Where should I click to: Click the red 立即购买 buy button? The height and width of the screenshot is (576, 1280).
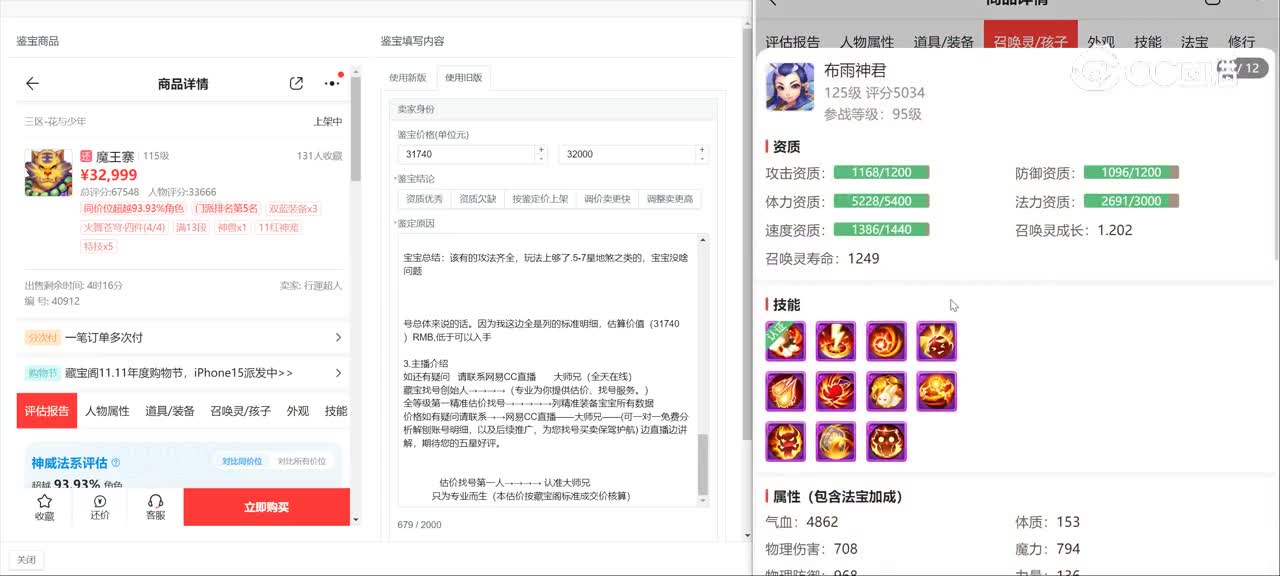(x=267, y=507)
